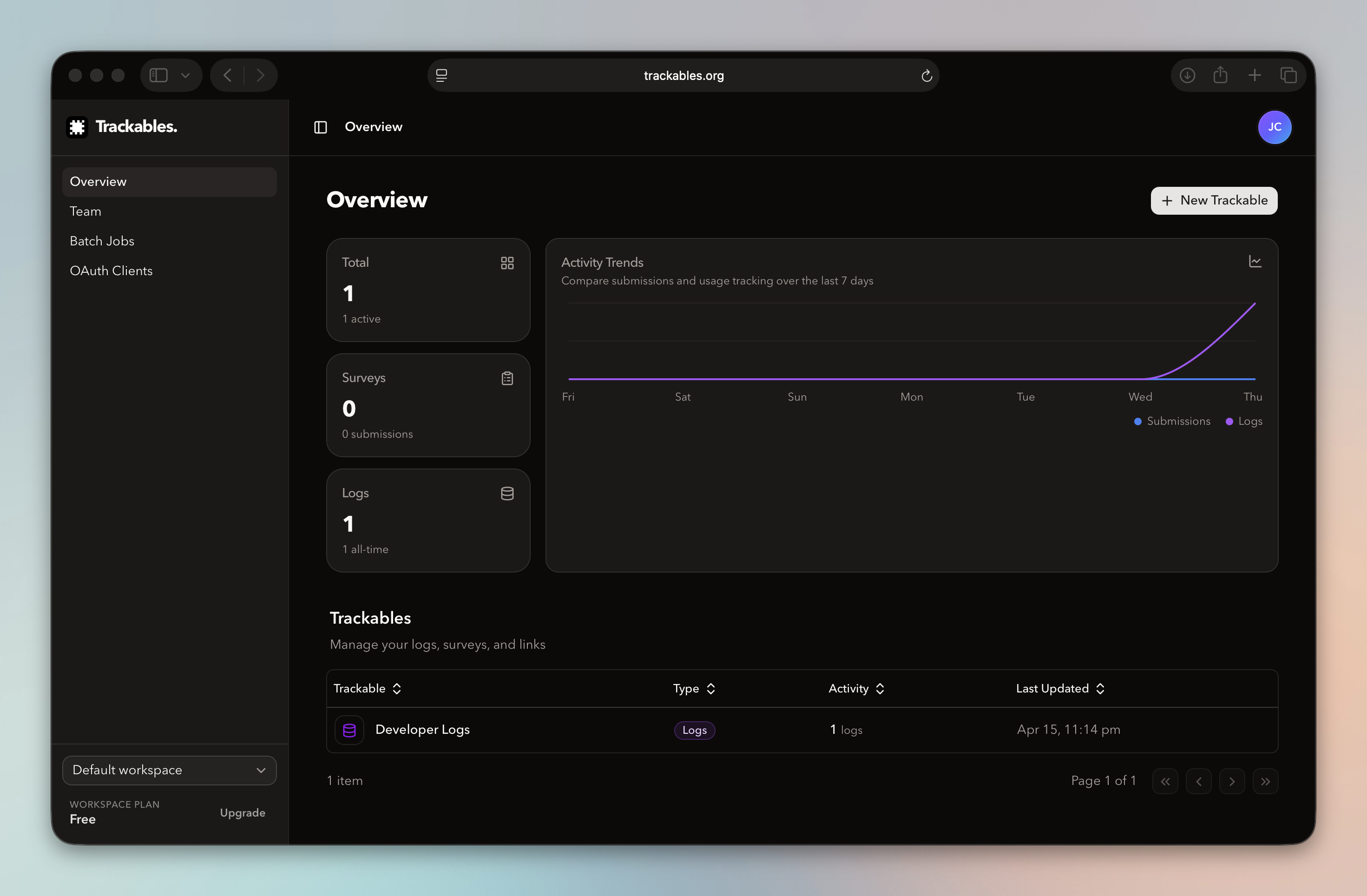Click the New Trackable button
The image size is (1367, 896).
pyautogui.click(x=1214, y=200)
